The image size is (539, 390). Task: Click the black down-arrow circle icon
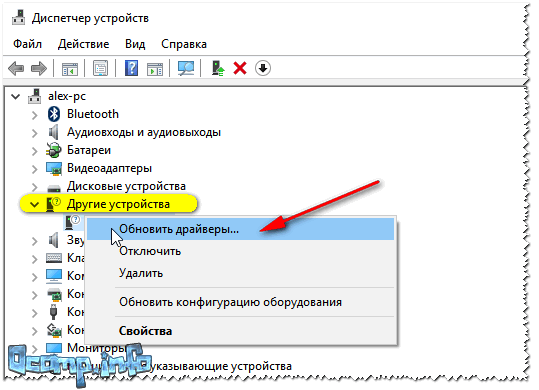[x=263, y=68]
